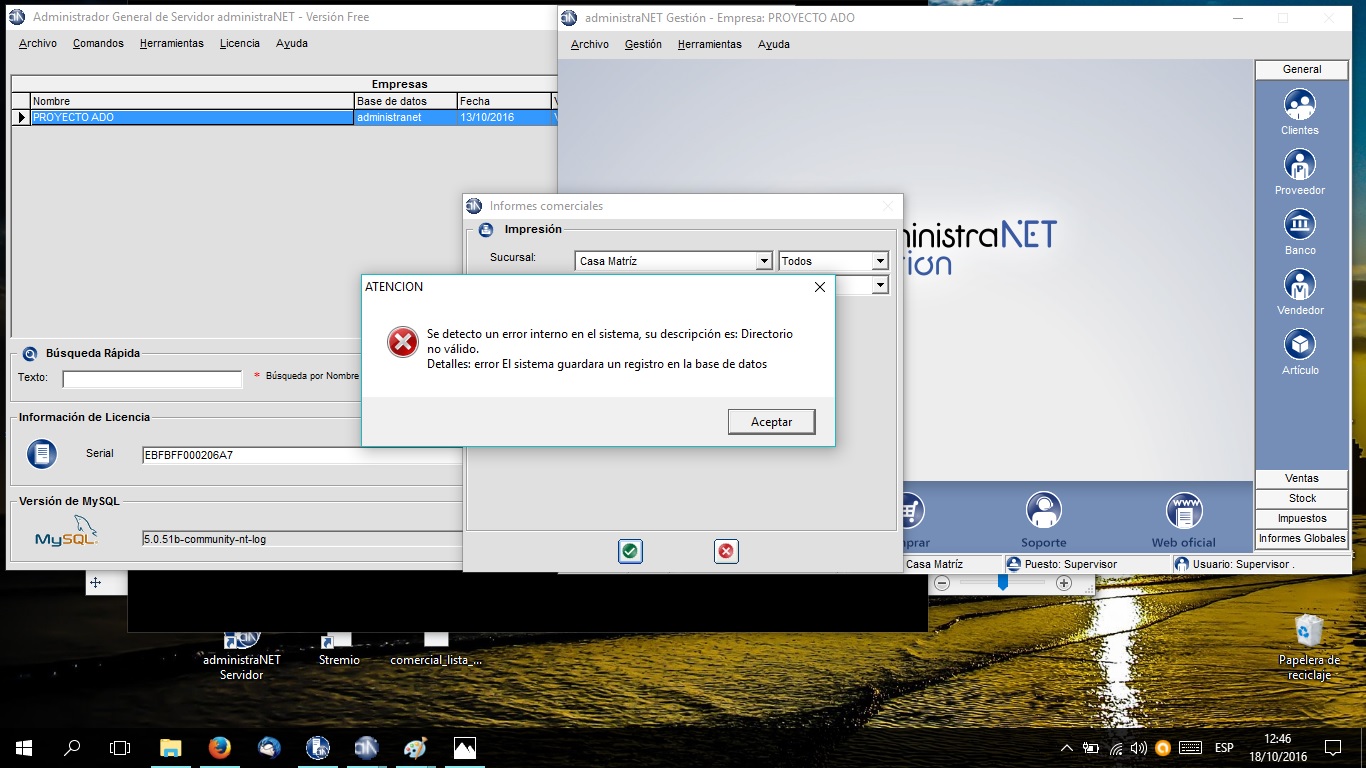The height and width of the screenshot is (768, 1366).
Task: Click the Búsqueda Rápida magnifier icon
Action: (29, 353)
